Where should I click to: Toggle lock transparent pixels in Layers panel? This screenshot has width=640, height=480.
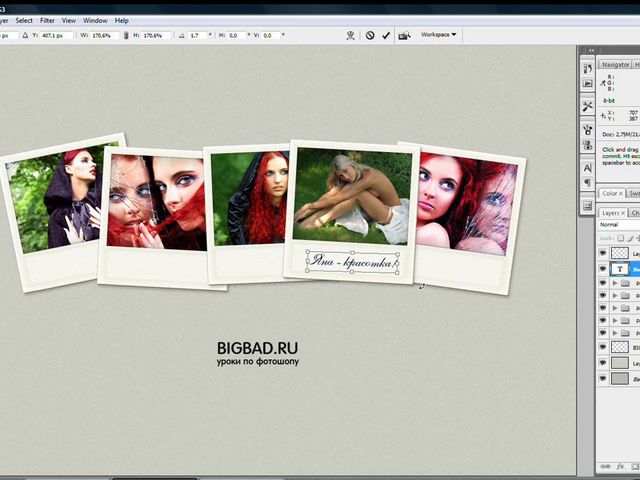pyautogui.click(x=620, y=238)
